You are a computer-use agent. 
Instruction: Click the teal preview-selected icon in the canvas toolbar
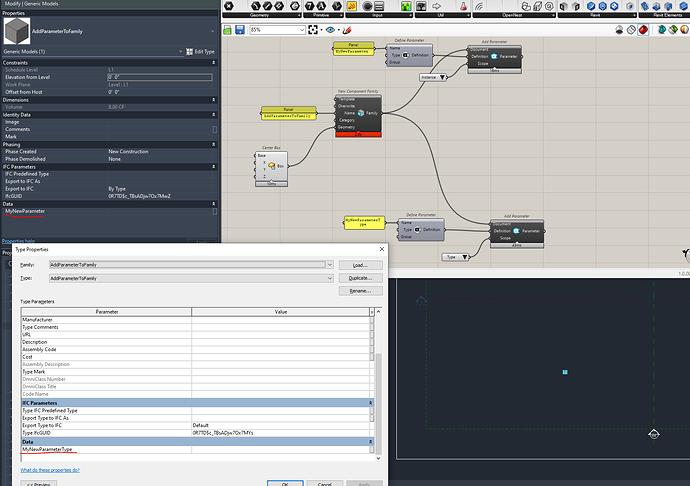(661, 29)
